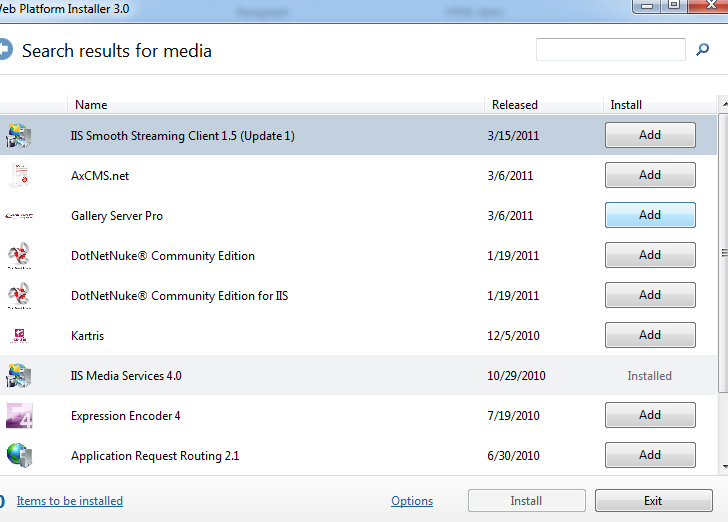Screen dimensions: 728x522
Task: Open the Items to be installed link
Action: pos(70,501)
